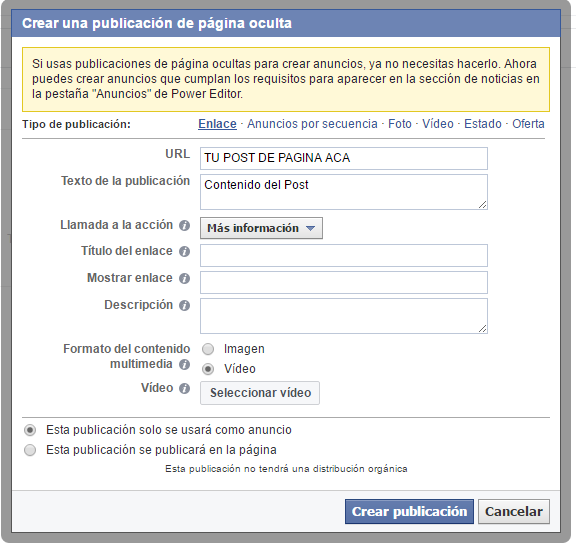Click the Seleccionar vídeo button
576x548 pixels.
click(260, 393)
